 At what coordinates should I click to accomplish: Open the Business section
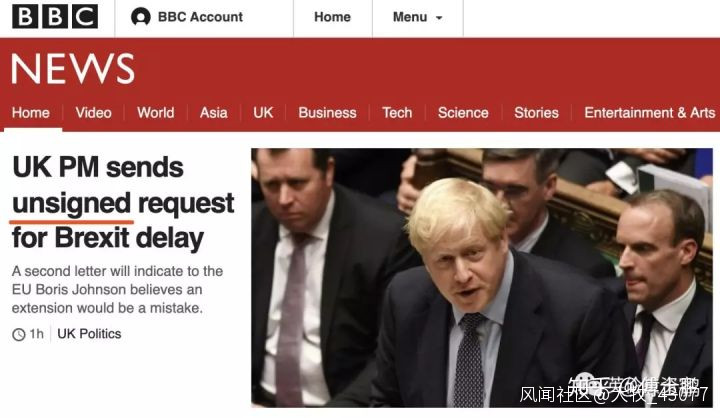tap(327, 113)
